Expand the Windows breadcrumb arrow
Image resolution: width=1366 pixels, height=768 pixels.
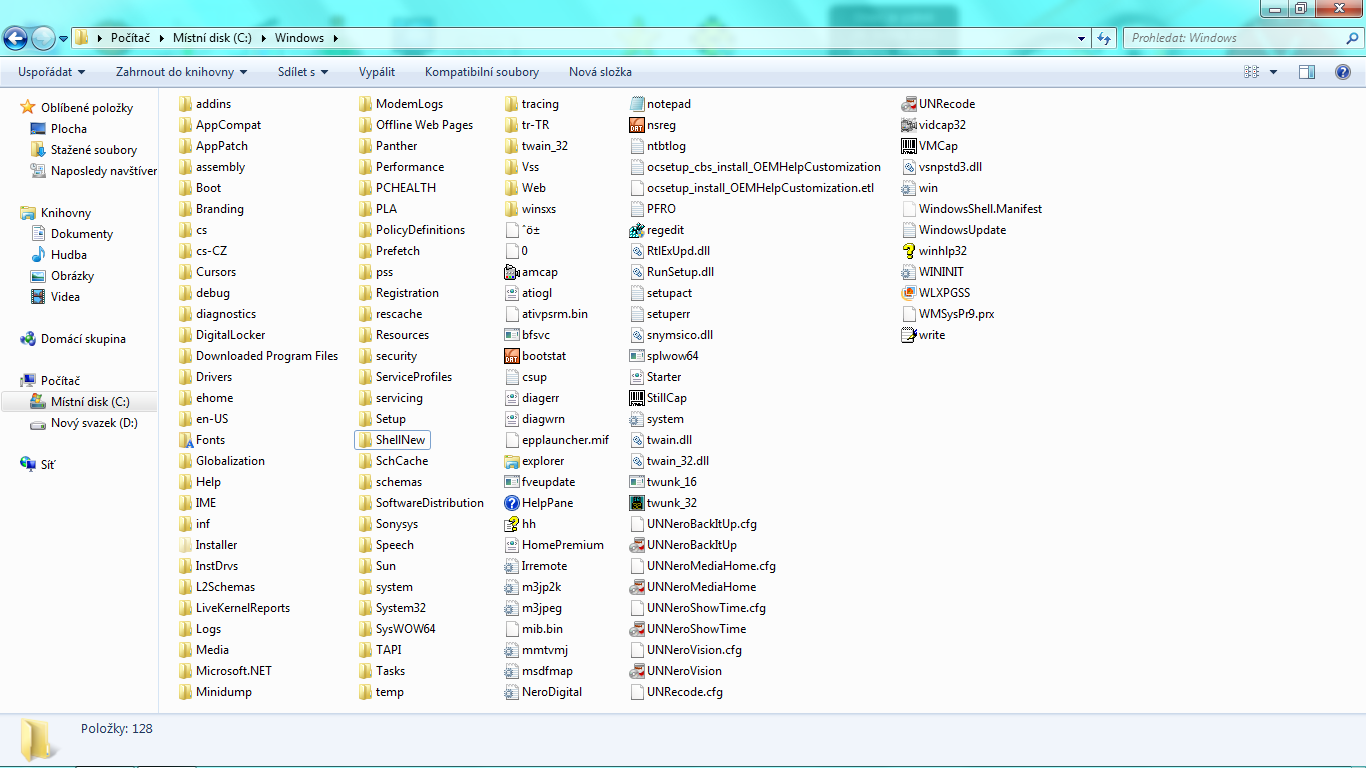(x=335, y=38)
